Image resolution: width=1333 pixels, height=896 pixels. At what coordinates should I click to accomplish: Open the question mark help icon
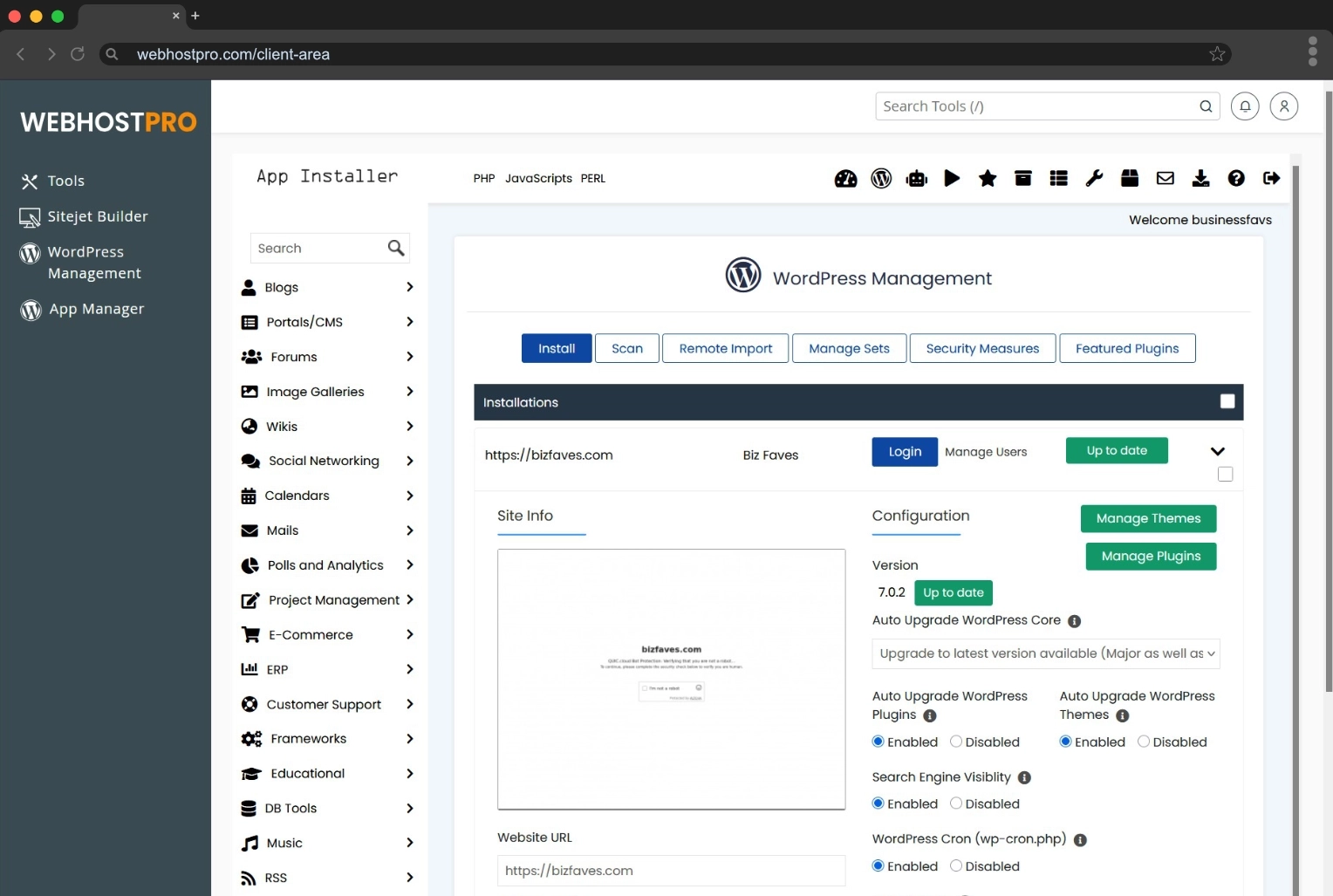[x=1236, y=179]
